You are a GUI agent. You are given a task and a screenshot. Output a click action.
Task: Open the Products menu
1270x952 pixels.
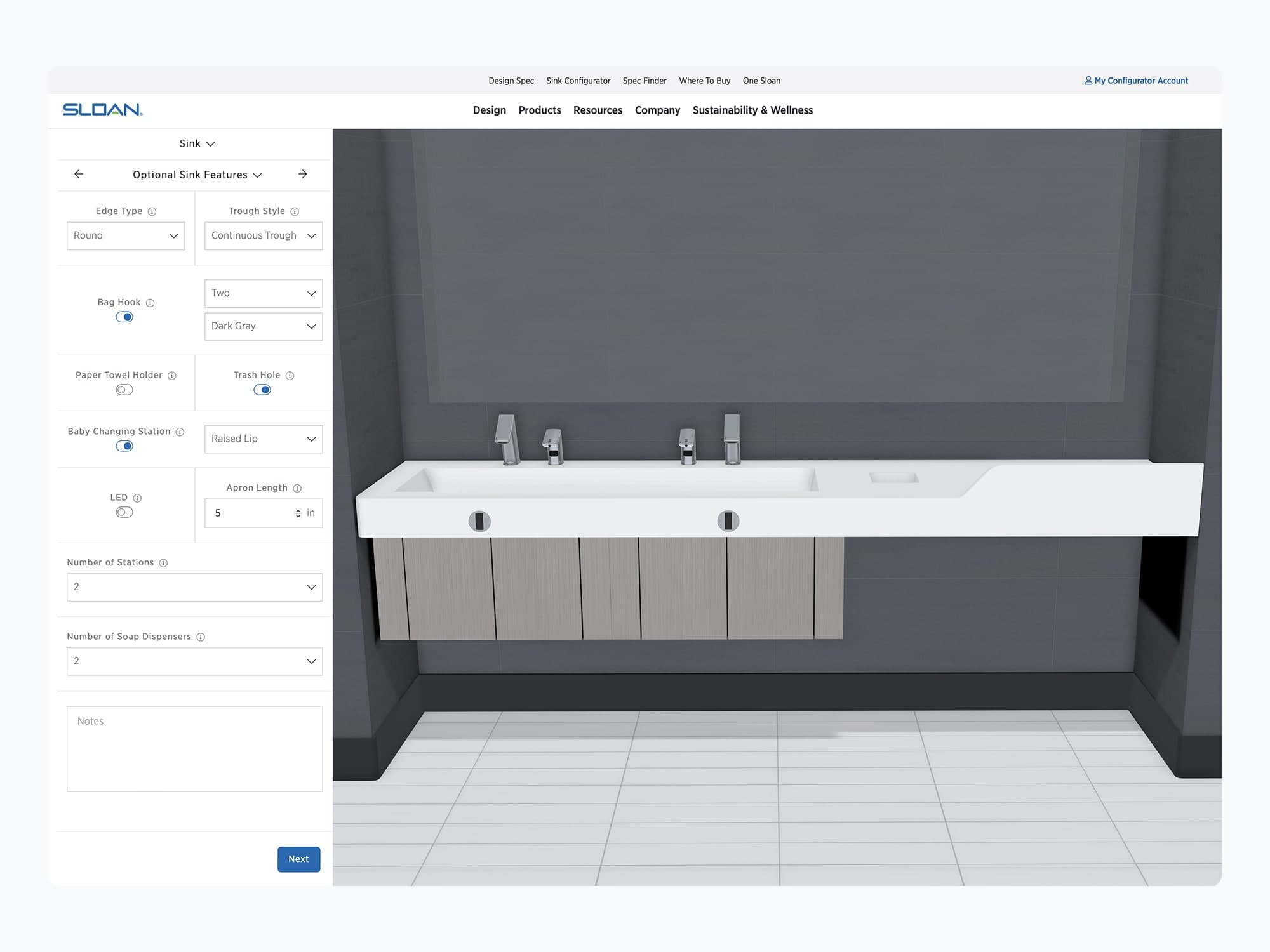coord(539,110)
